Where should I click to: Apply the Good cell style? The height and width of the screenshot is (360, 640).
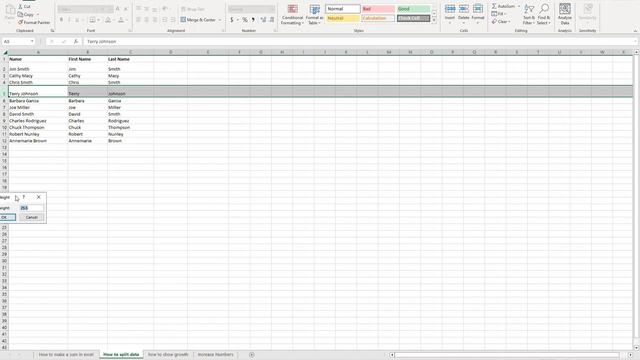[x=413, y=9]
